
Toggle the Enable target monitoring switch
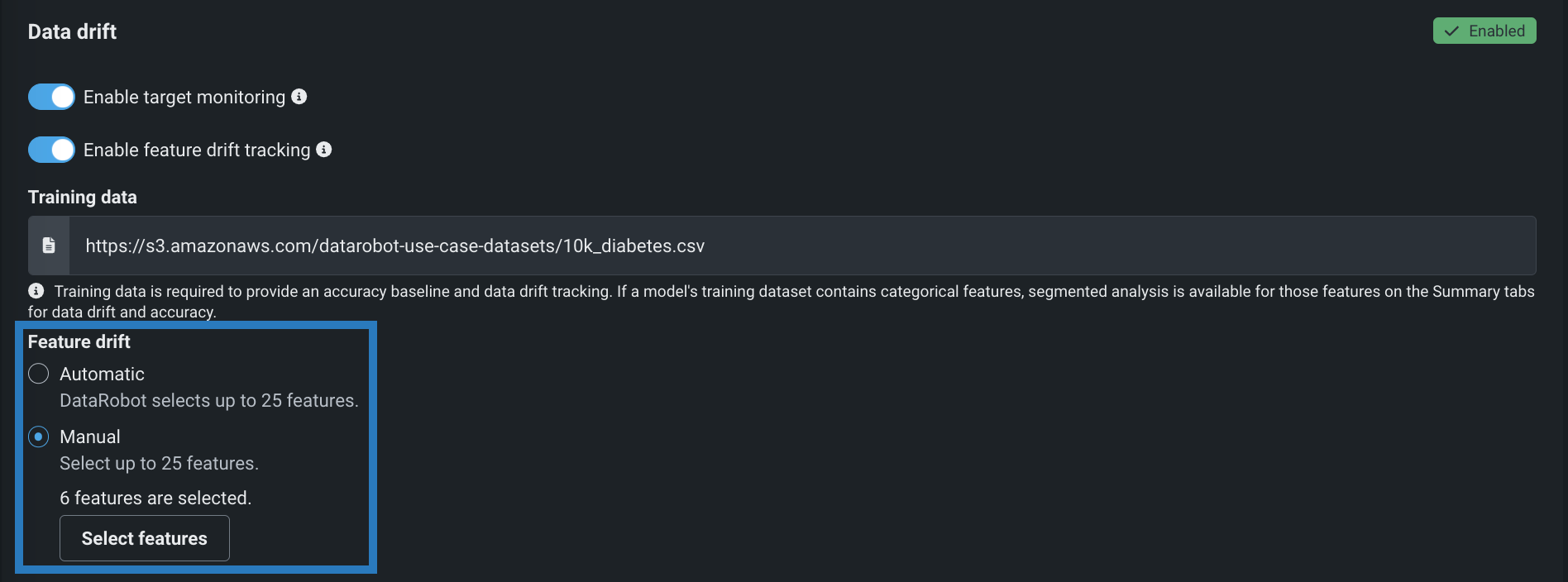[51, 97]
